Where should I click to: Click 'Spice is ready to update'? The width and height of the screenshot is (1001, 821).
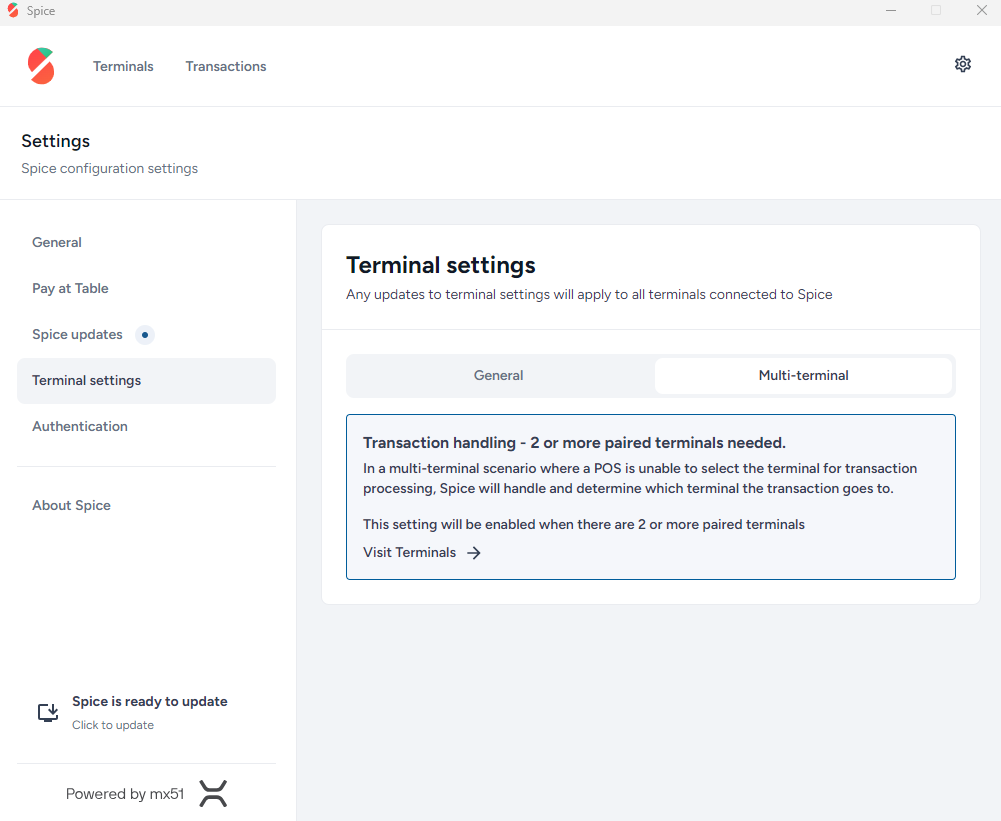coord(150,701)
